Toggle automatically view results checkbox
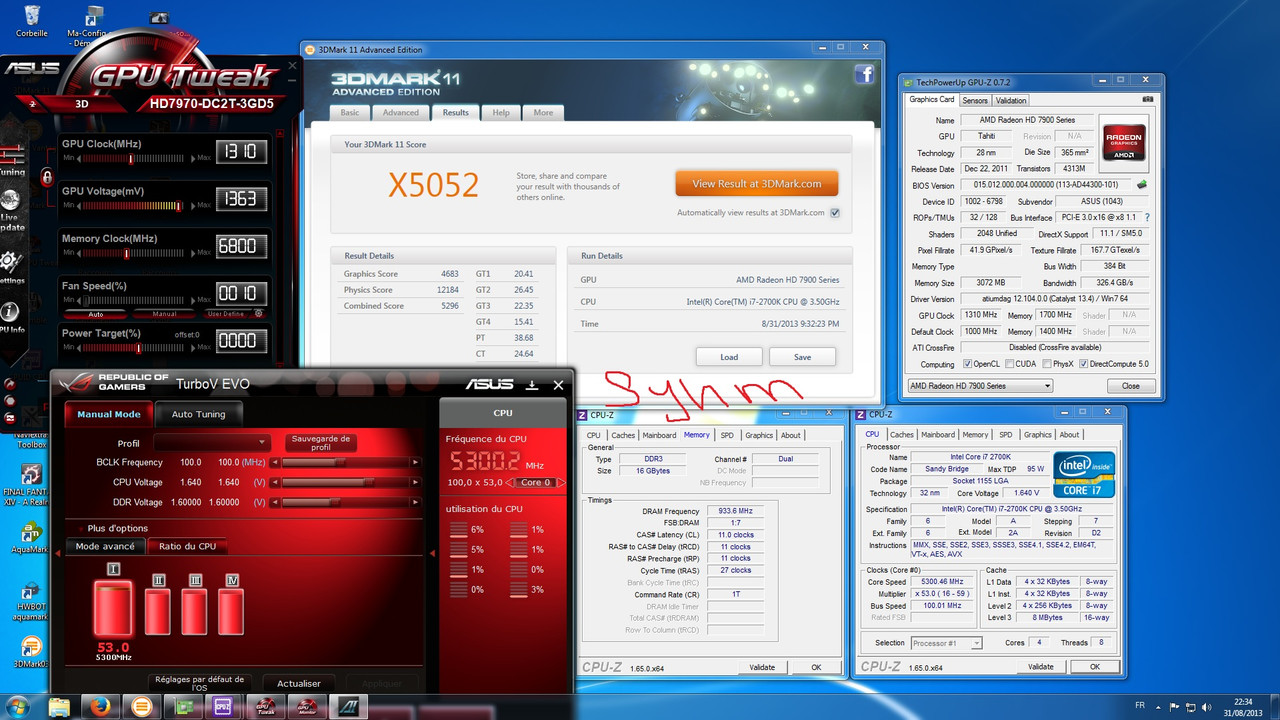Image resolution: width=1280 pixels, height=720 pixels. [834, 213]
